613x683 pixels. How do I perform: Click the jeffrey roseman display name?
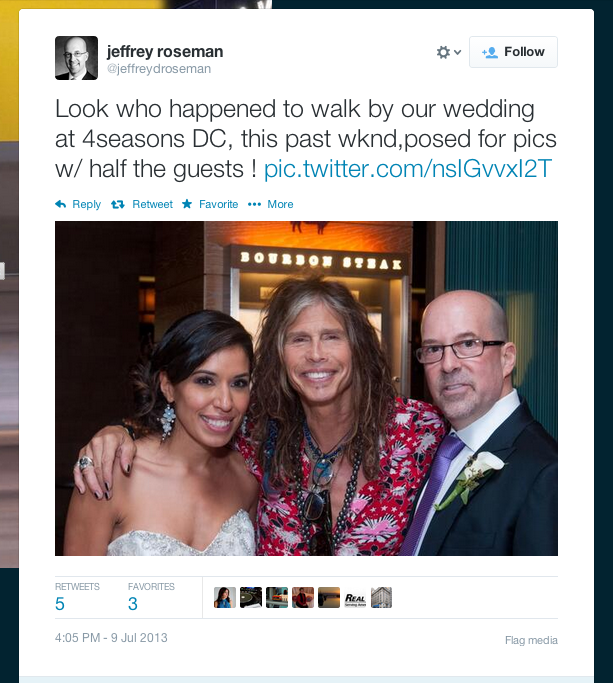tap(165, 51)
